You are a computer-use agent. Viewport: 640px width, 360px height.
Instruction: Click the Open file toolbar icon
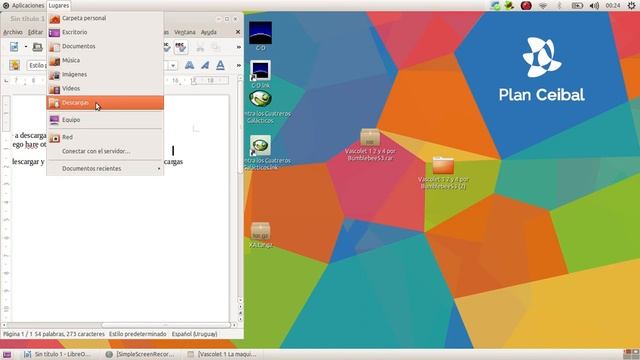[38, 47]
